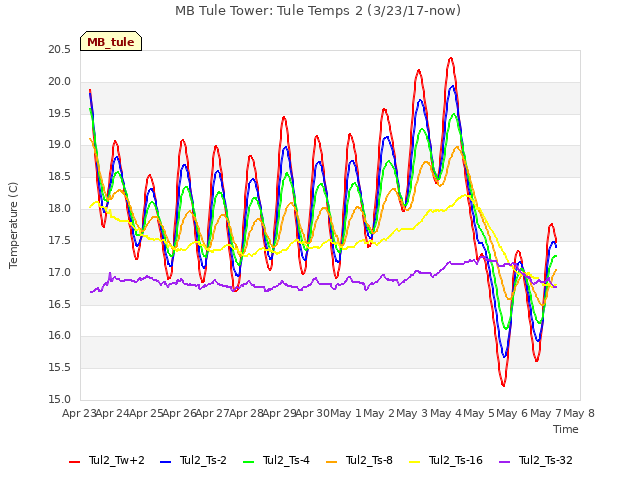Click the red Tul2_Tw+2 legend swatch

pos(75,462)
